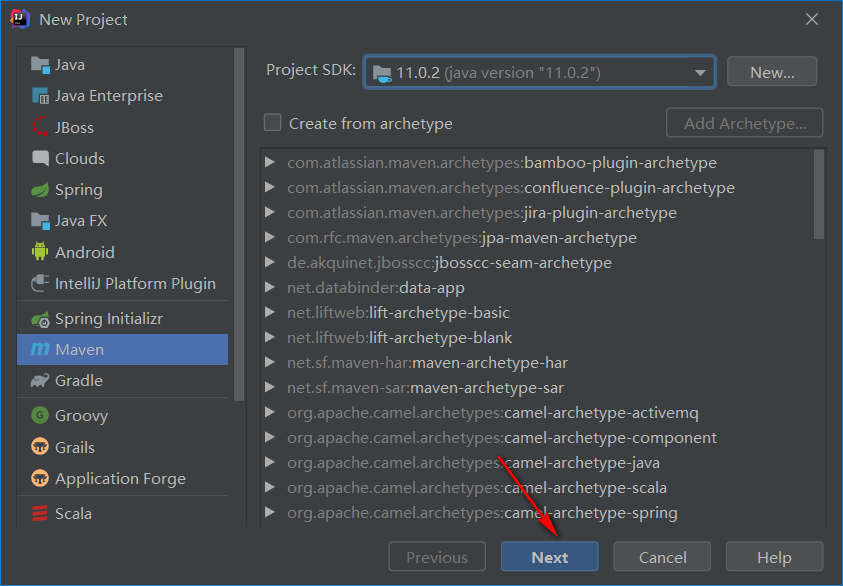Enable Create from archetype
This screenshot has width=843, height=586.
coord(272,122)
